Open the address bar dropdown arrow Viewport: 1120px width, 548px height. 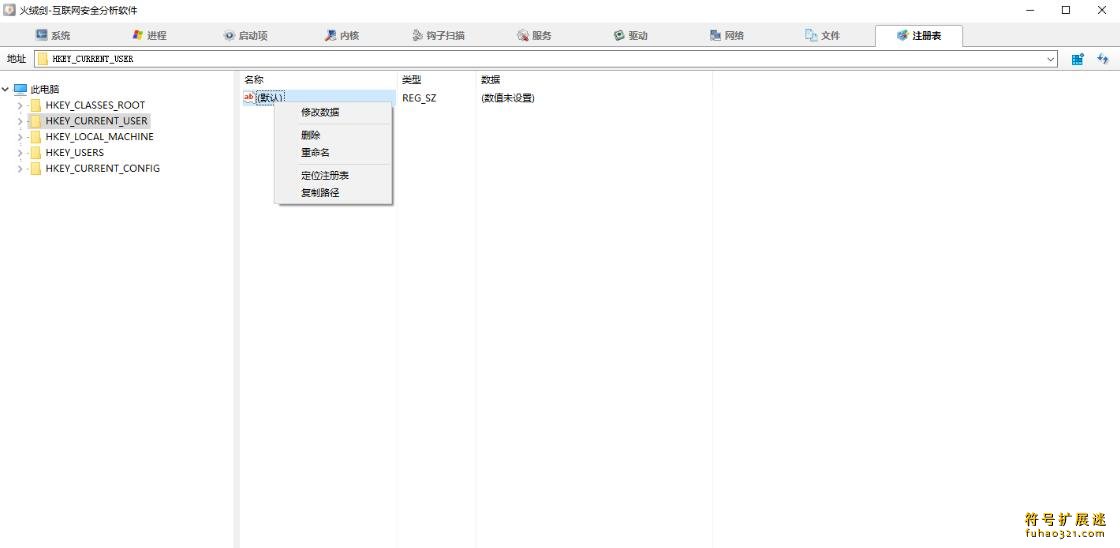1051,59
